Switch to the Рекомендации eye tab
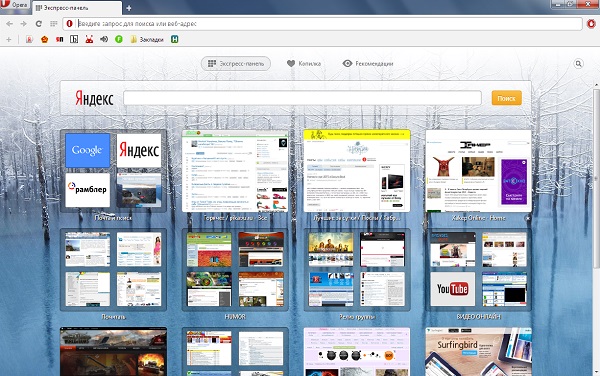Screen dimensions: 600x376 [368, 63]
